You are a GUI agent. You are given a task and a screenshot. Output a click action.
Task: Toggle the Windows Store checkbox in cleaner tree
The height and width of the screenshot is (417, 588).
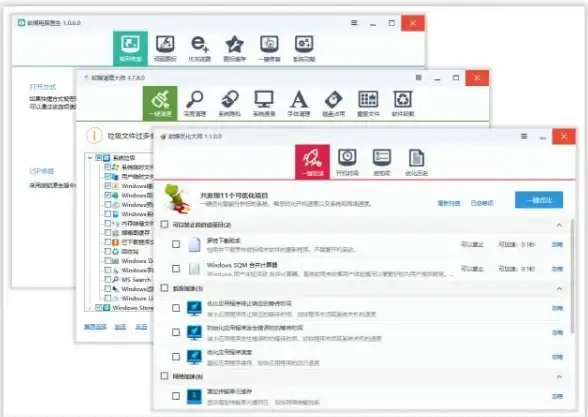pos(99,308)
